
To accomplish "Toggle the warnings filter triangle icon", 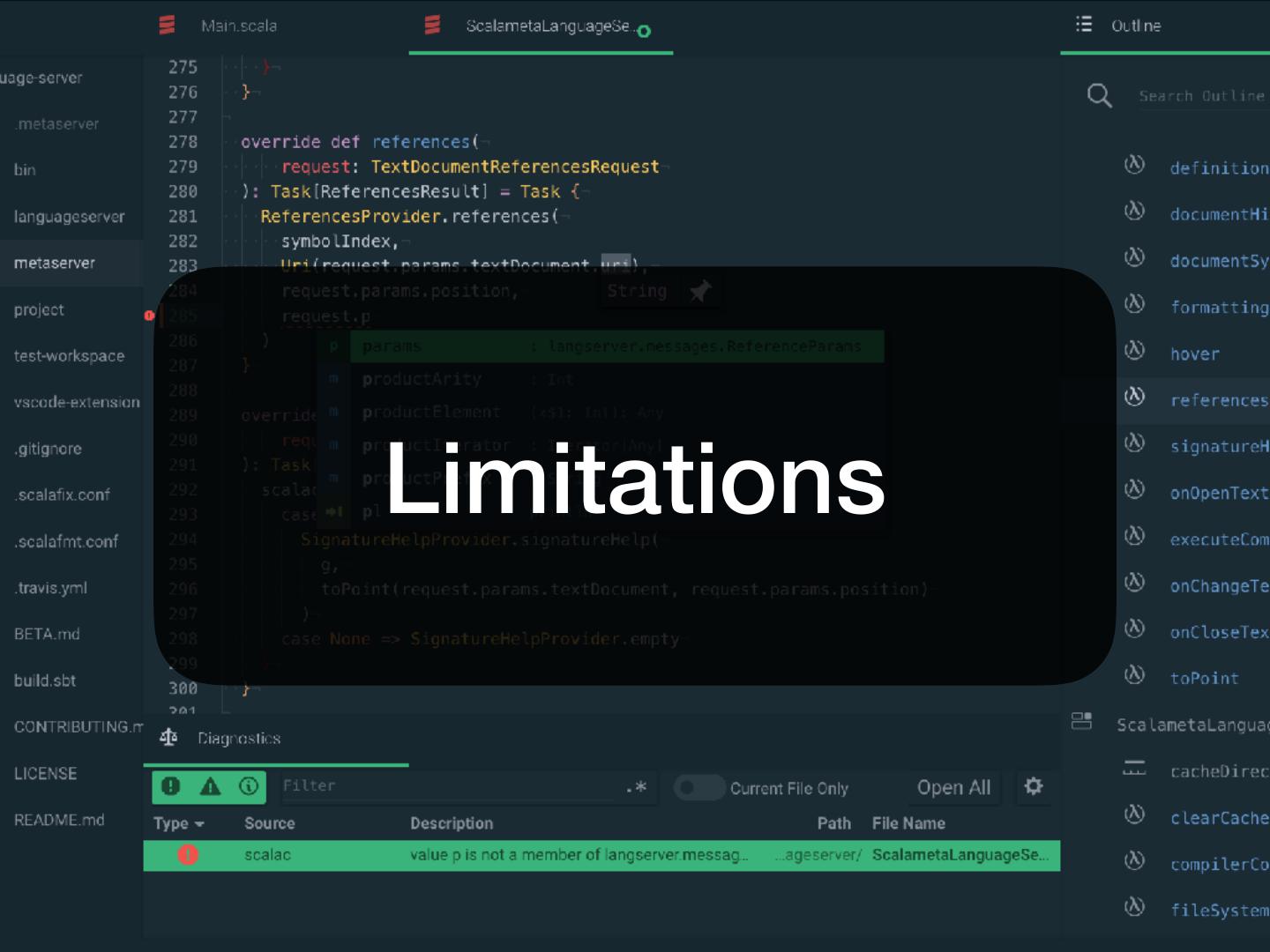I will click(x=210, y=786).
